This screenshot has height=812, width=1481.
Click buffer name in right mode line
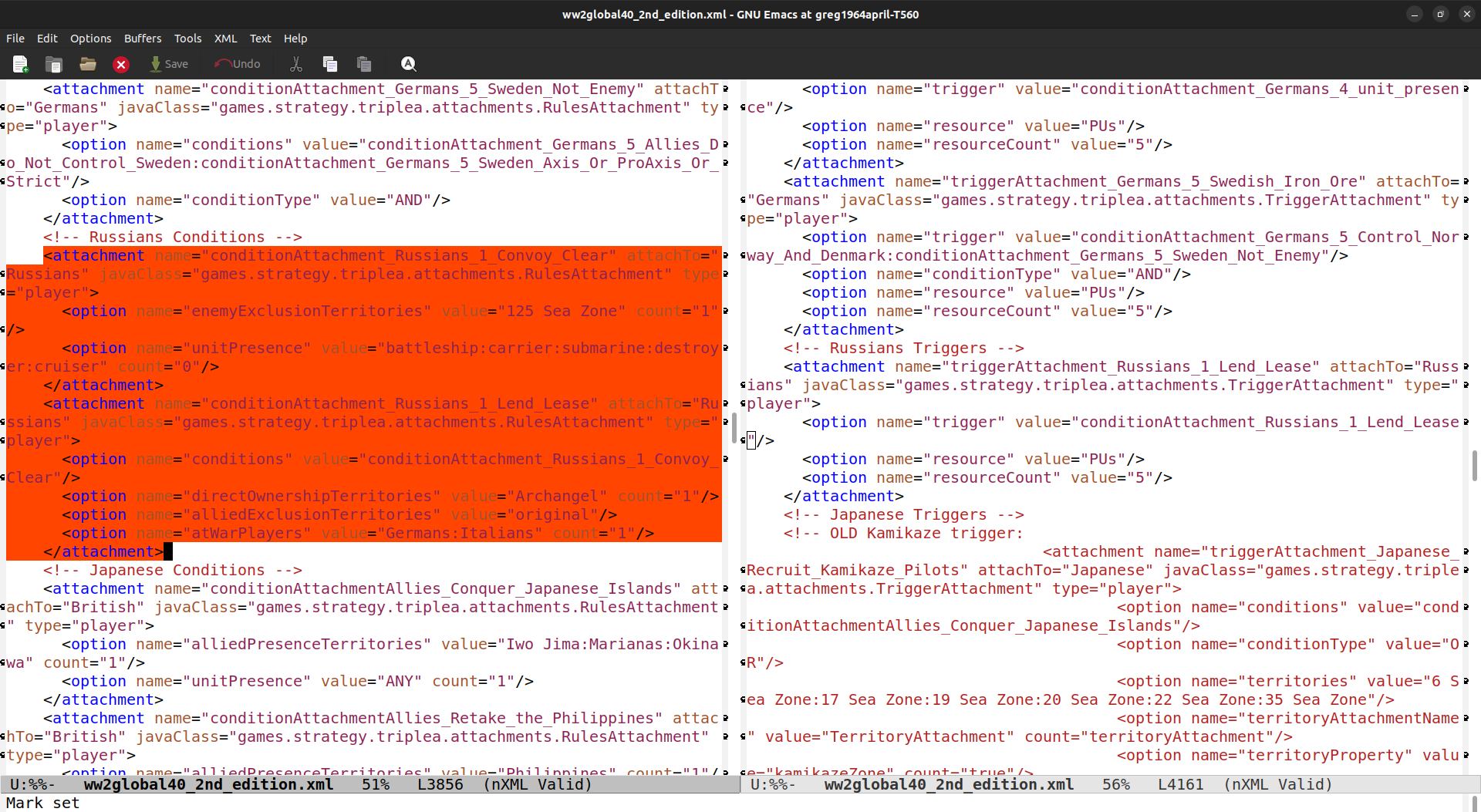tap(949, 784)
